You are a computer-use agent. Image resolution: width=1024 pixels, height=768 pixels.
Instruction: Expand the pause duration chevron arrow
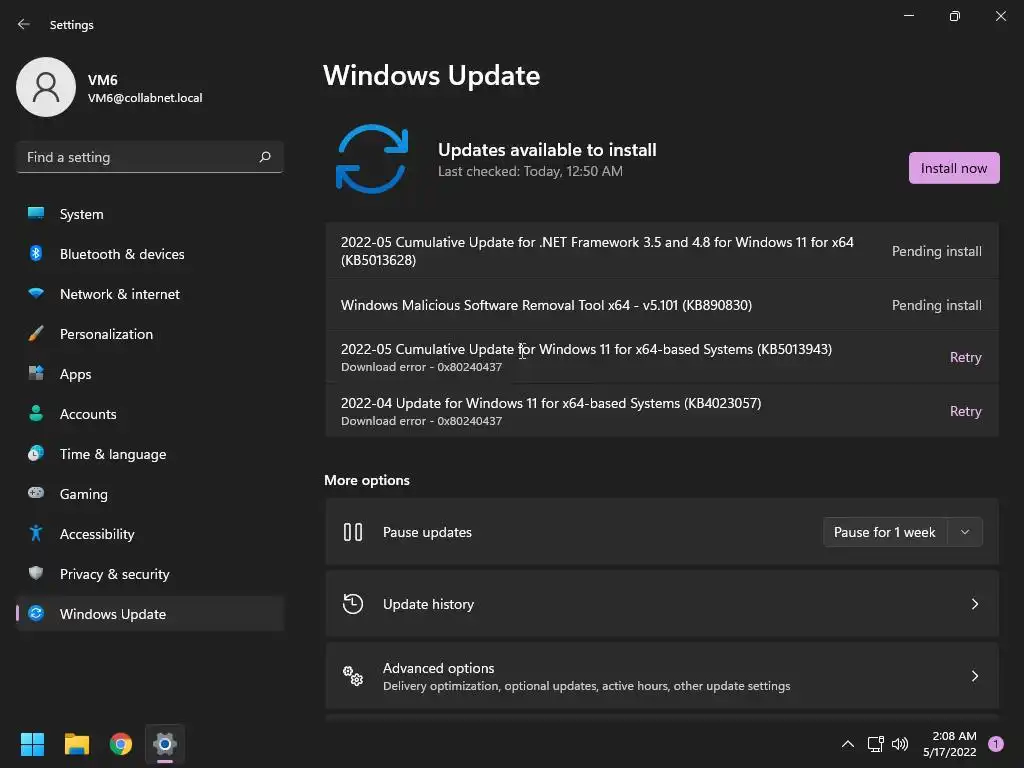(965, 532)
